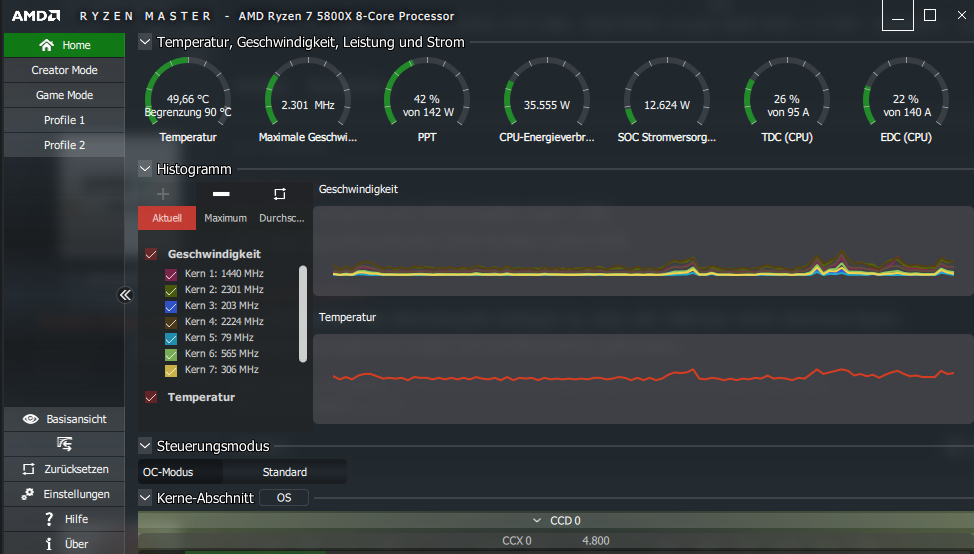
Task: Toggle the Kern 3 checkbox
Action: click(x=171, y=307)
